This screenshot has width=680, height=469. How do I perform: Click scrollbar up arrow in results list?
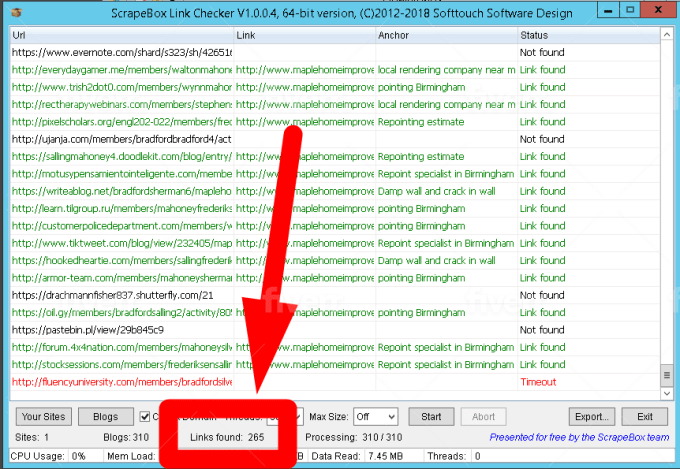click(667, 34)
